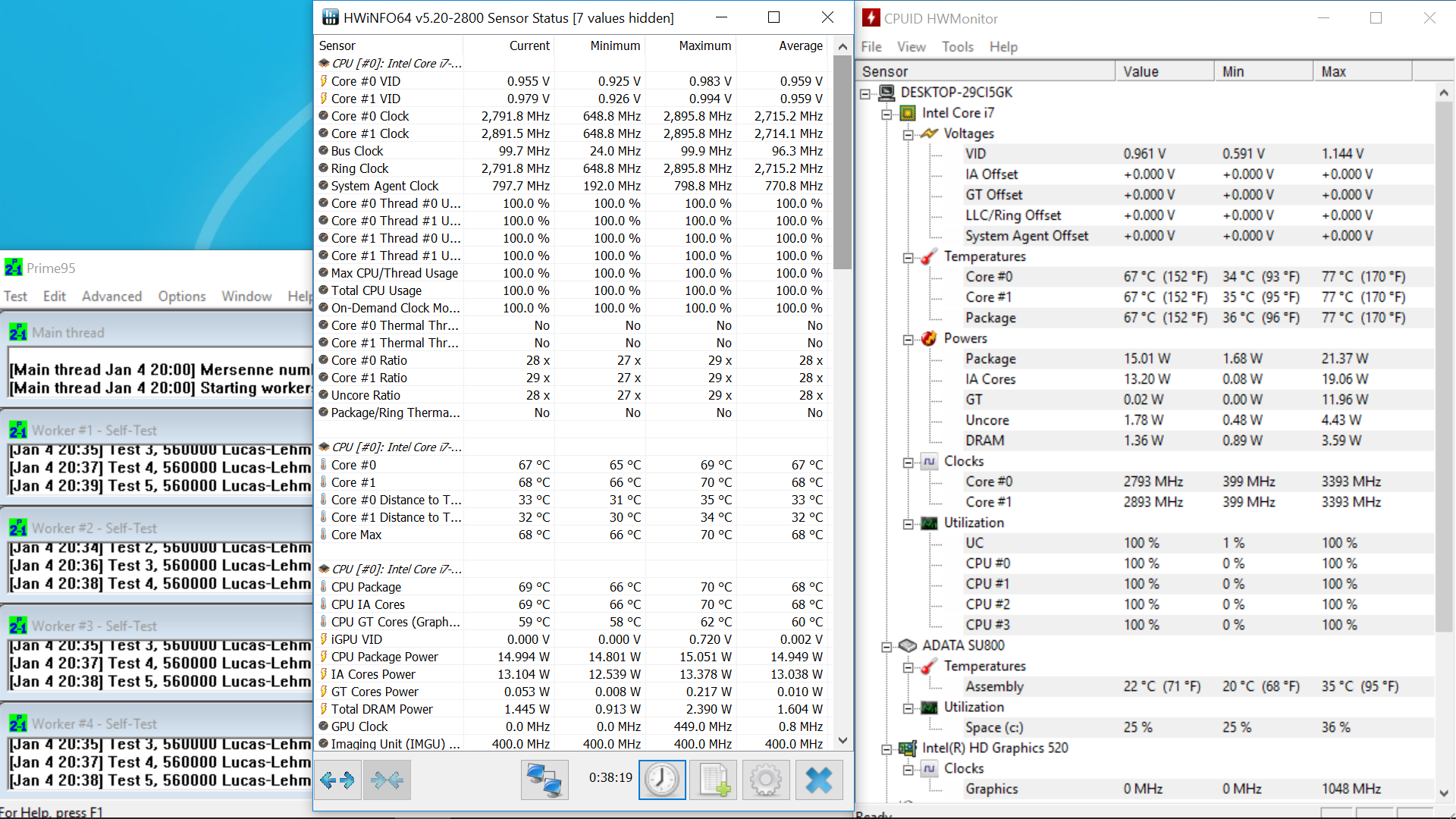Screen dimensions: 1456x819
Task: Click HWiNFO Maximum column header
Action: 691,45
